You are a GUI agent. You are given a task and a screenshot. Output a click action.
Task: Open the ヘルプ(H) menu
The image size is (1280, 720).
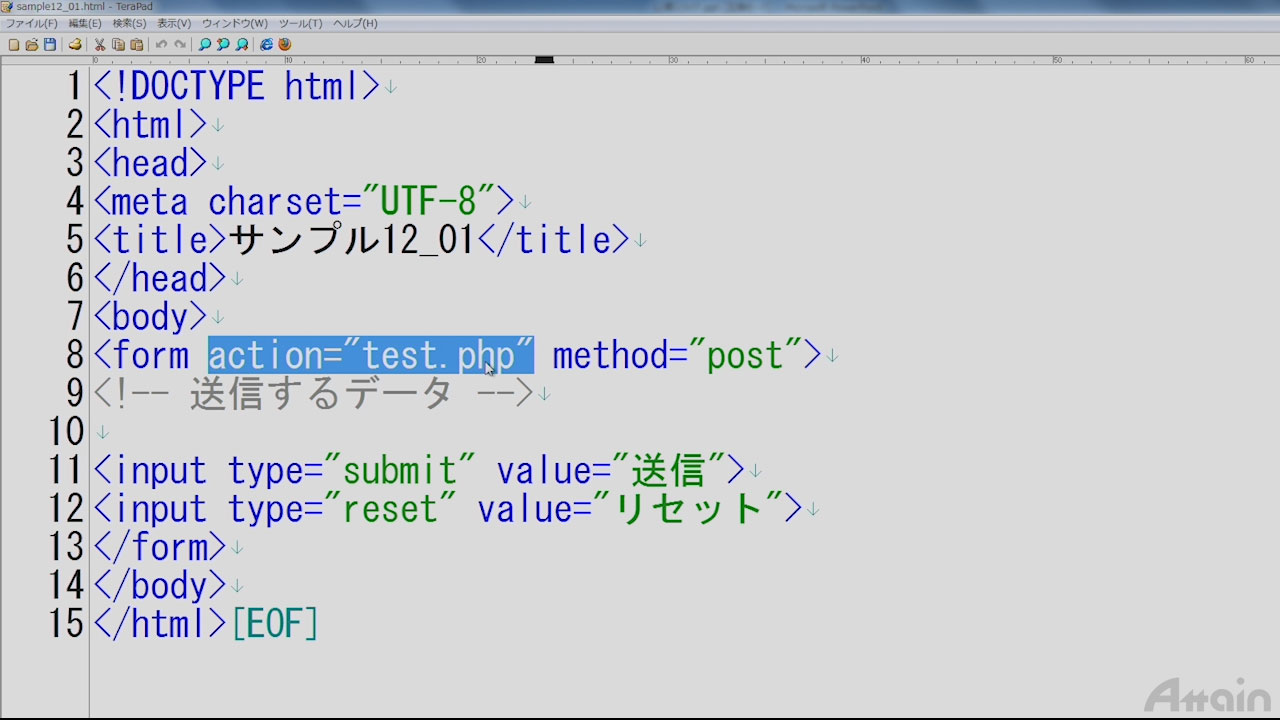(x=355, y=23)
